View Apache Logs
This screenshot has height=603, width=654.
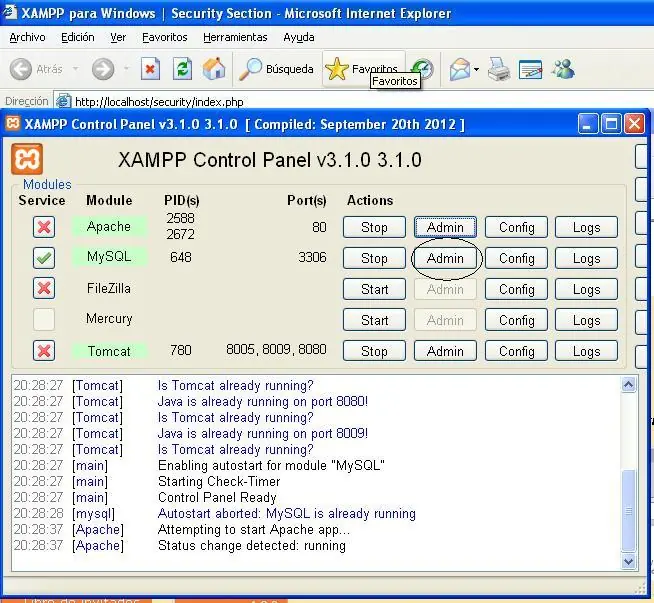[x=586, y=227]
